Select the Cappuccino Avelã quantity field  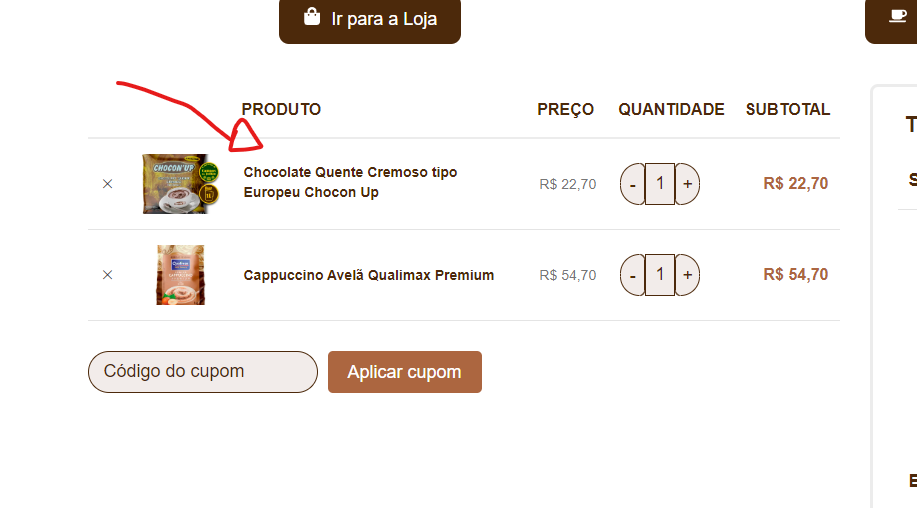pyautogui.click(x=660, y=275)
